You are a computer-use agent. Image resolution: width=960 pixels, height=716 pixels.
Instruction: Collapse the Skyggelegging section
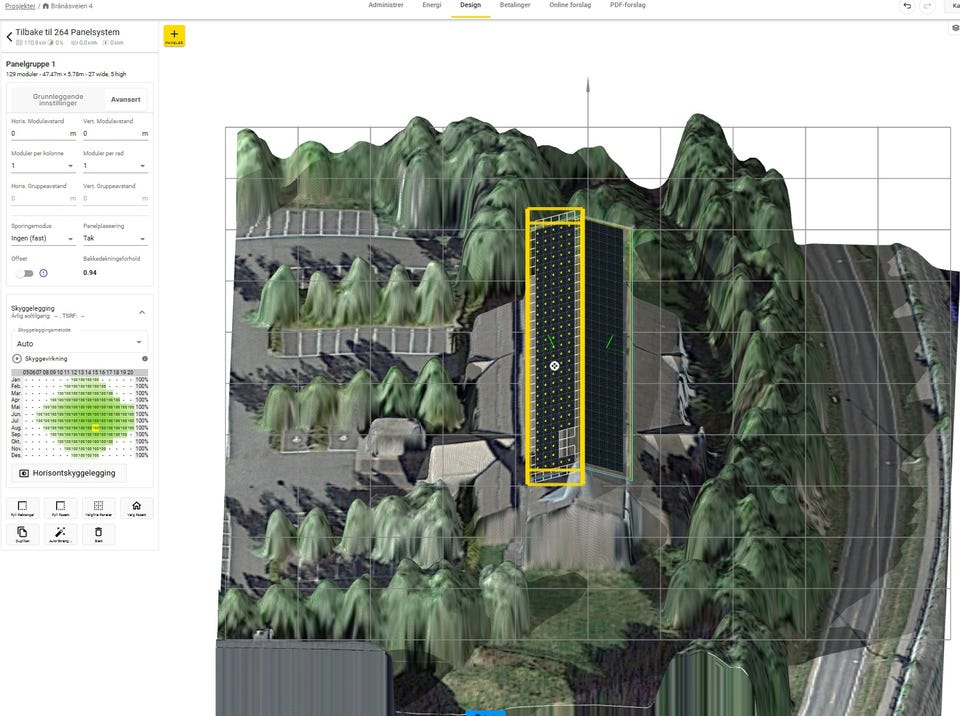(x=141, y=312)
